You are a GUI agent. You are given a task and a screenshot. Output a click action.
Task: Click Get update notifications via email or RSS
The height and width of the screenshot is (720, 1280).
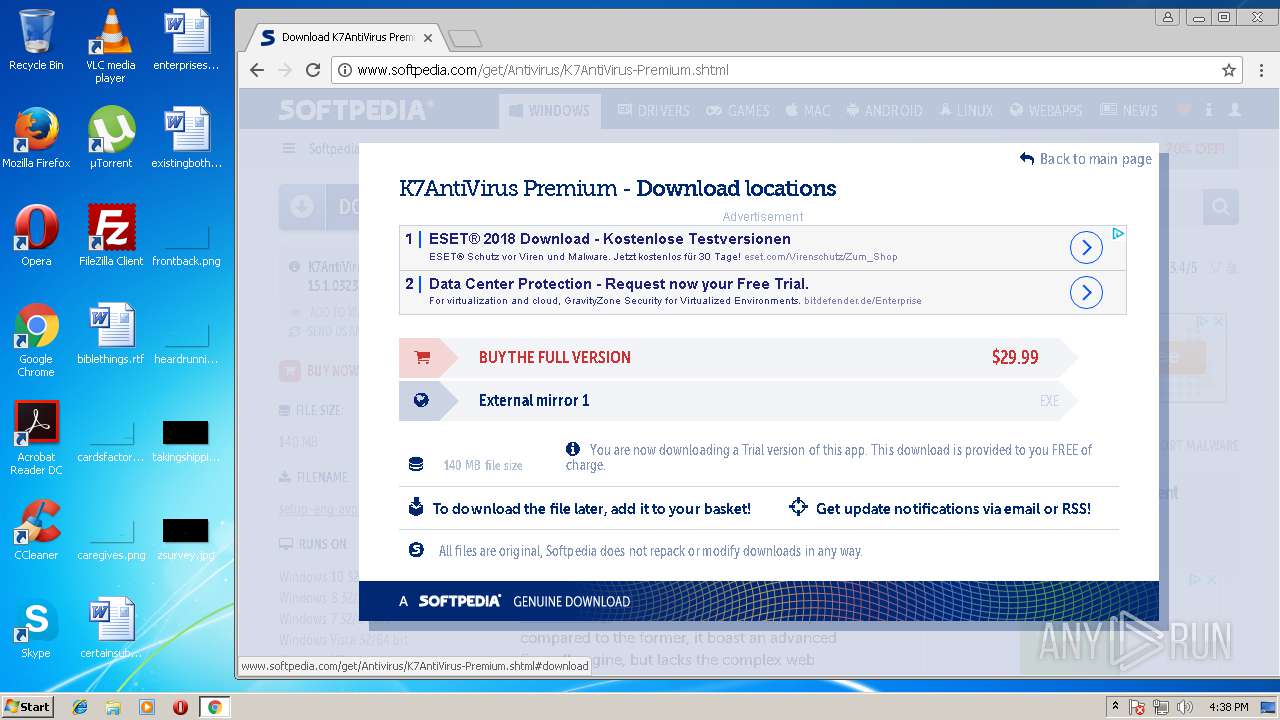[x=953, y=509]
